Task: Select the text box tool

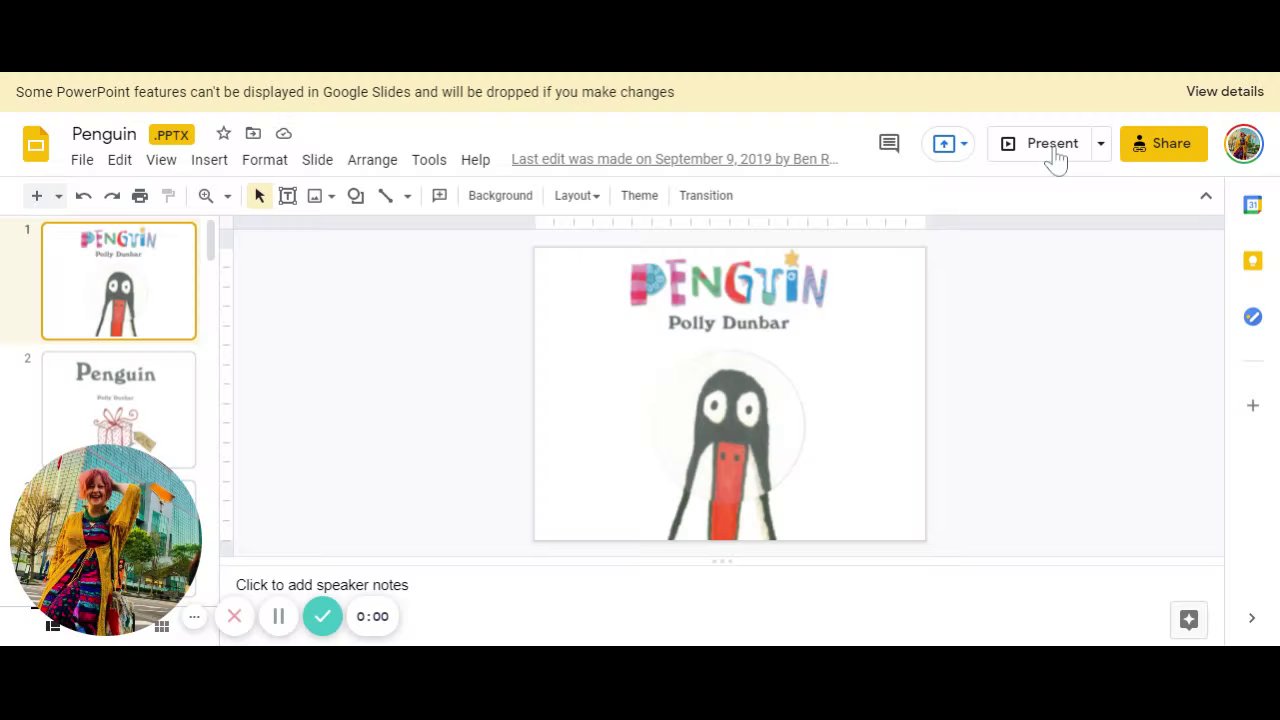Action: coord(287,196)
